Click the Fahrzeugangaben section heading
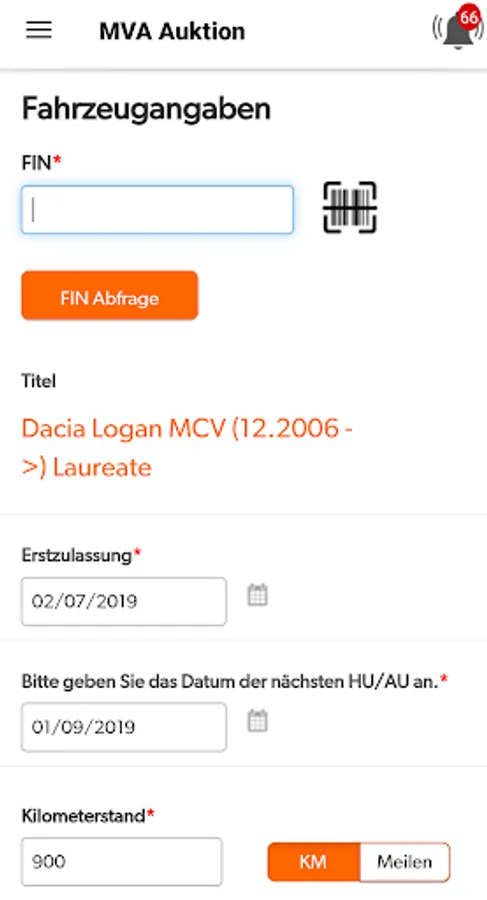The height and width of the screenshot is (900, 487). tap(146, 108)
